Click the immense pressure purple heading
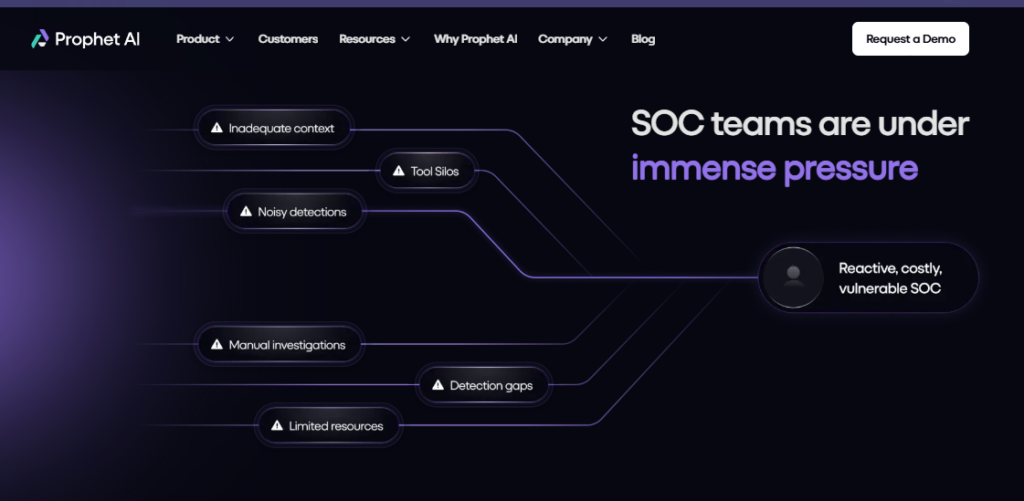This screenshot has height=501, width=1024. 775,169
